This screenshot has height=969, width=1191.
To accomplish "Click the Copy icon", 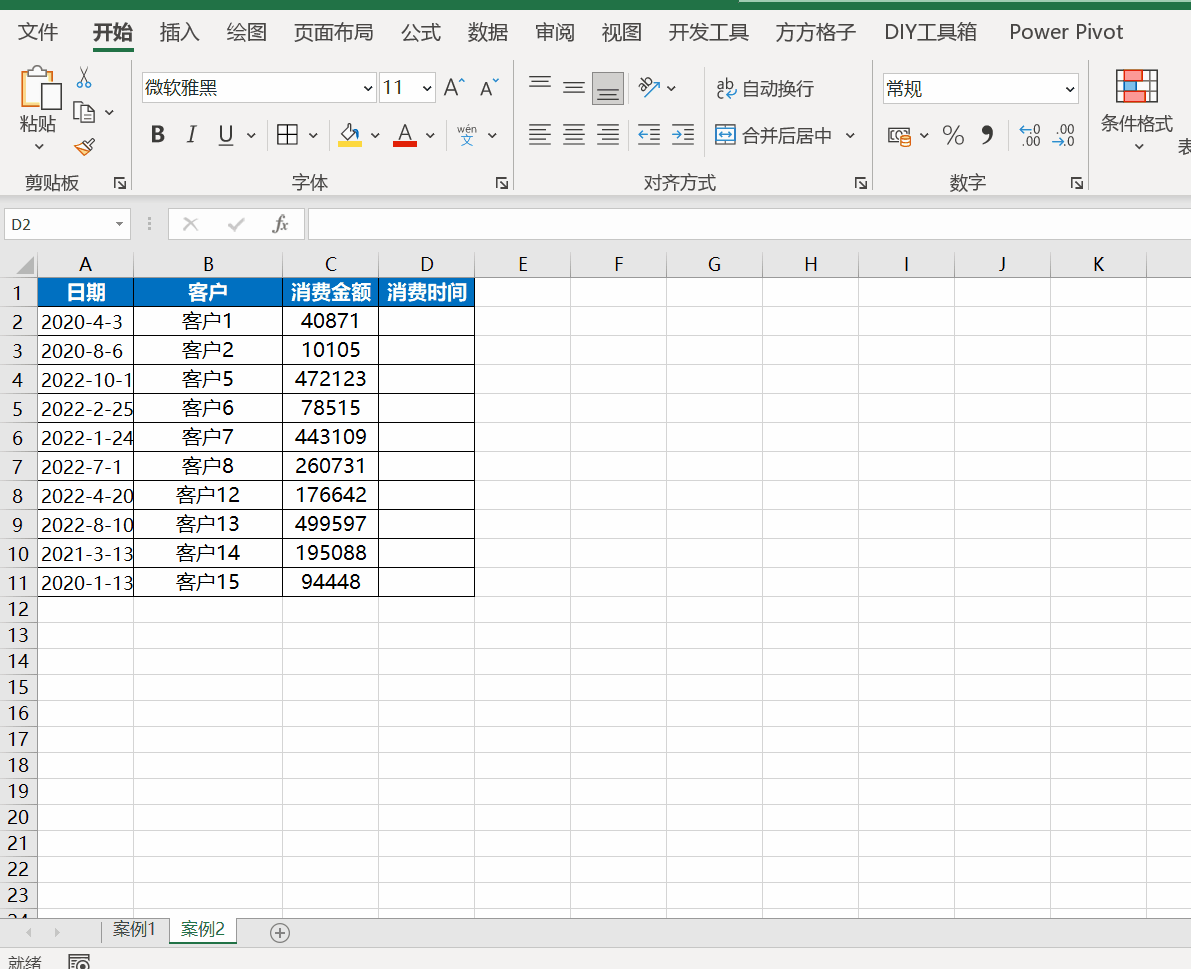I will coord(84,112).
